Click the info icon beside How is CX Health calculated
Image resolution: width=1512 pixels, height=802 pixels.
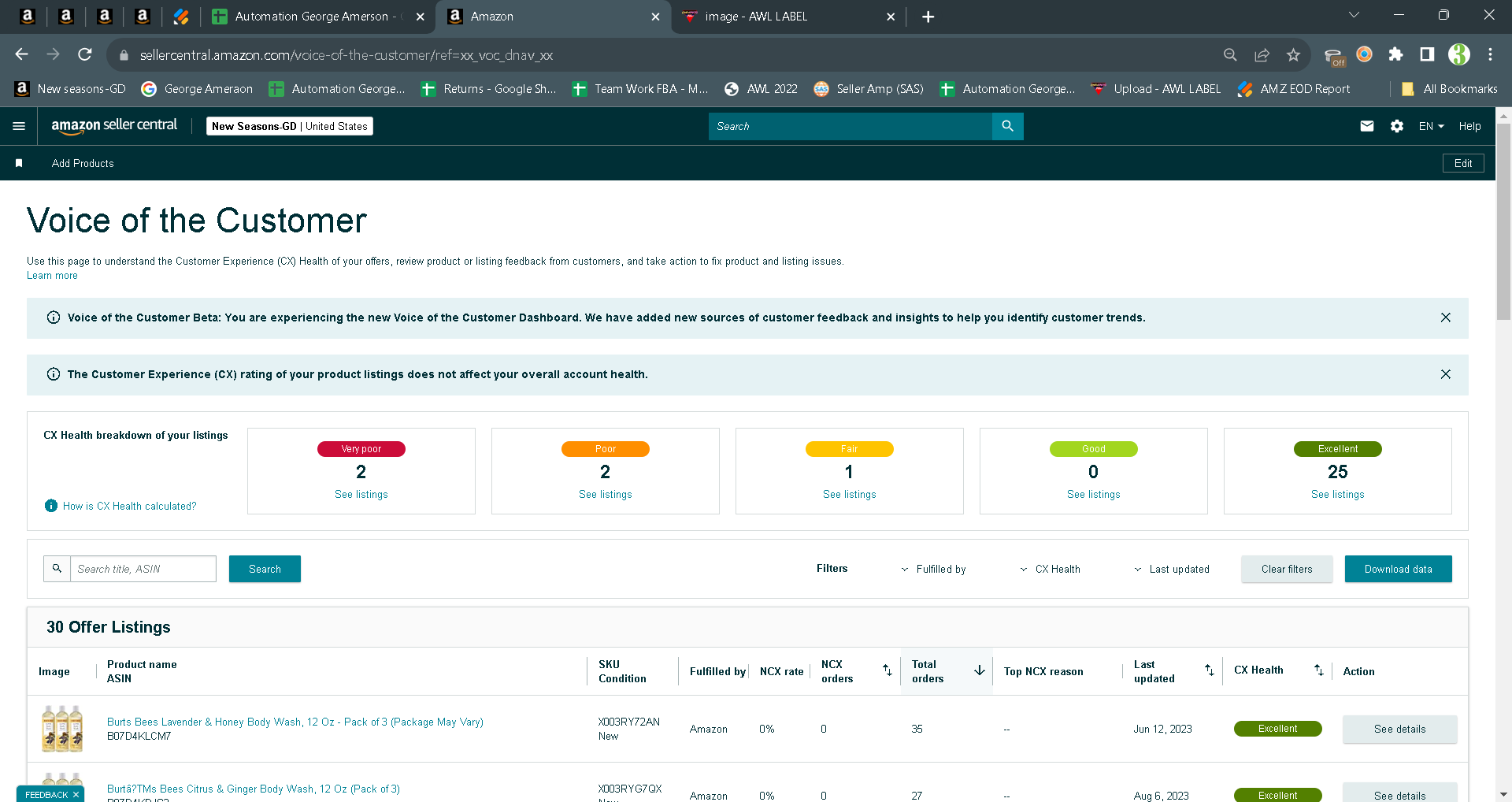tap(51, 506)
